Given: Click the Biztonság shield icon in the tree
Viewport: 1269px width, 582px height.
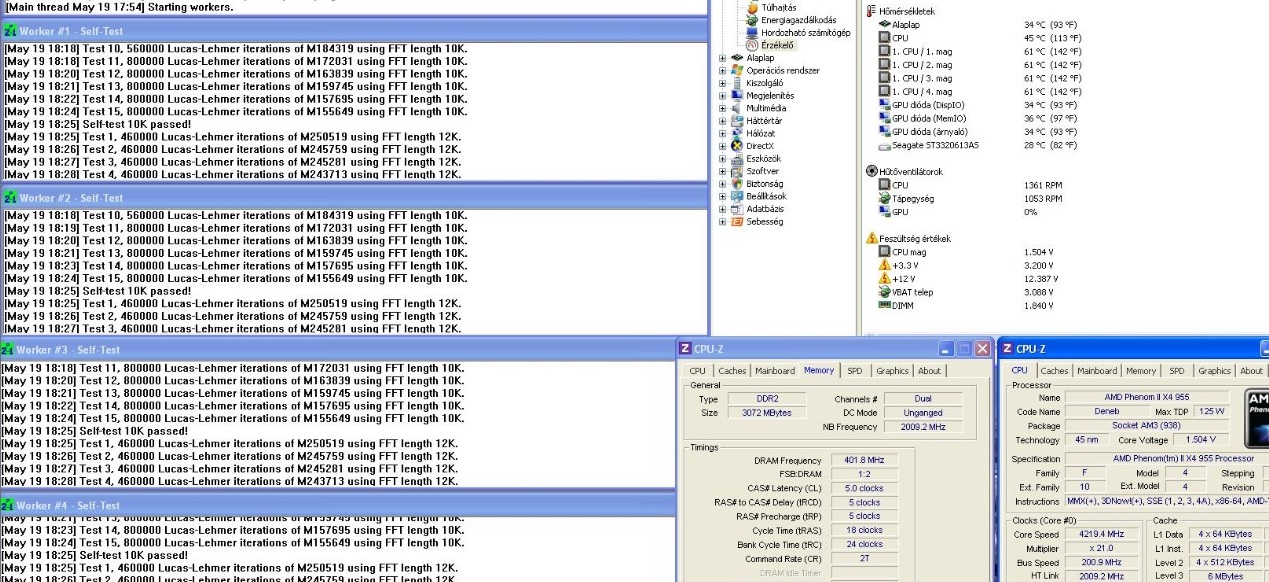Looking at the screenshot, I should tap(737, 183).
